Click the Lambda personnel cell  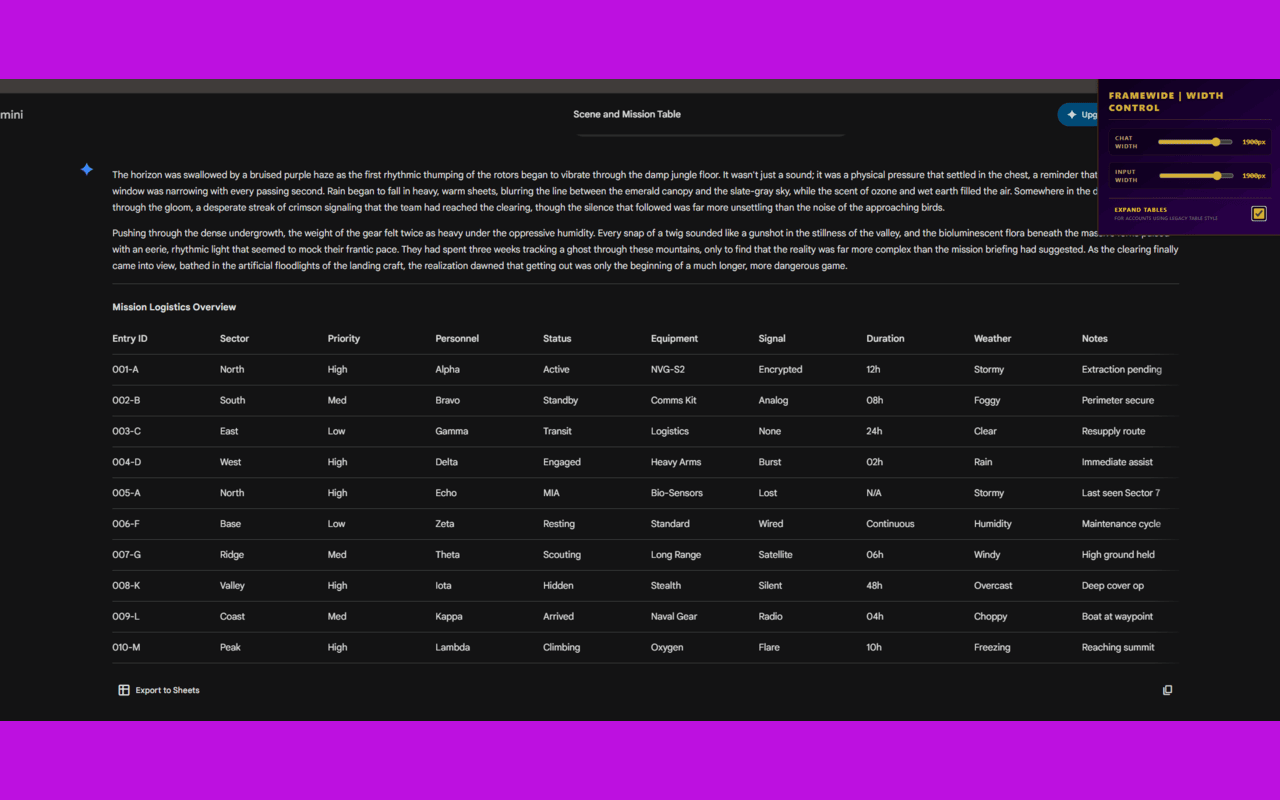[x=453, y=648]
